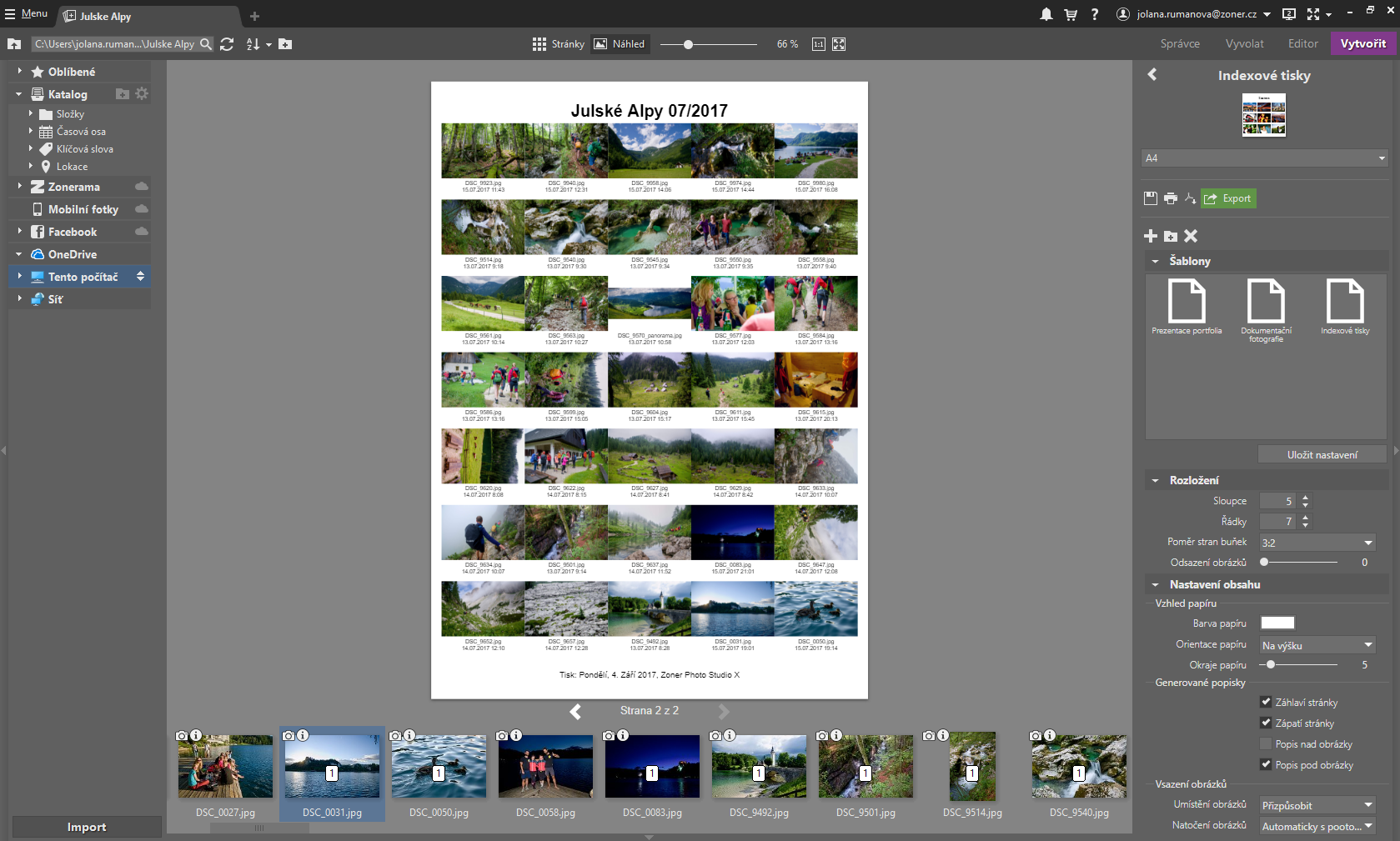Go back with the Indexové tisky arrow
The height and width of the screenshot is (841, 1400).
pyautogui.click(x=1152, y=75)
